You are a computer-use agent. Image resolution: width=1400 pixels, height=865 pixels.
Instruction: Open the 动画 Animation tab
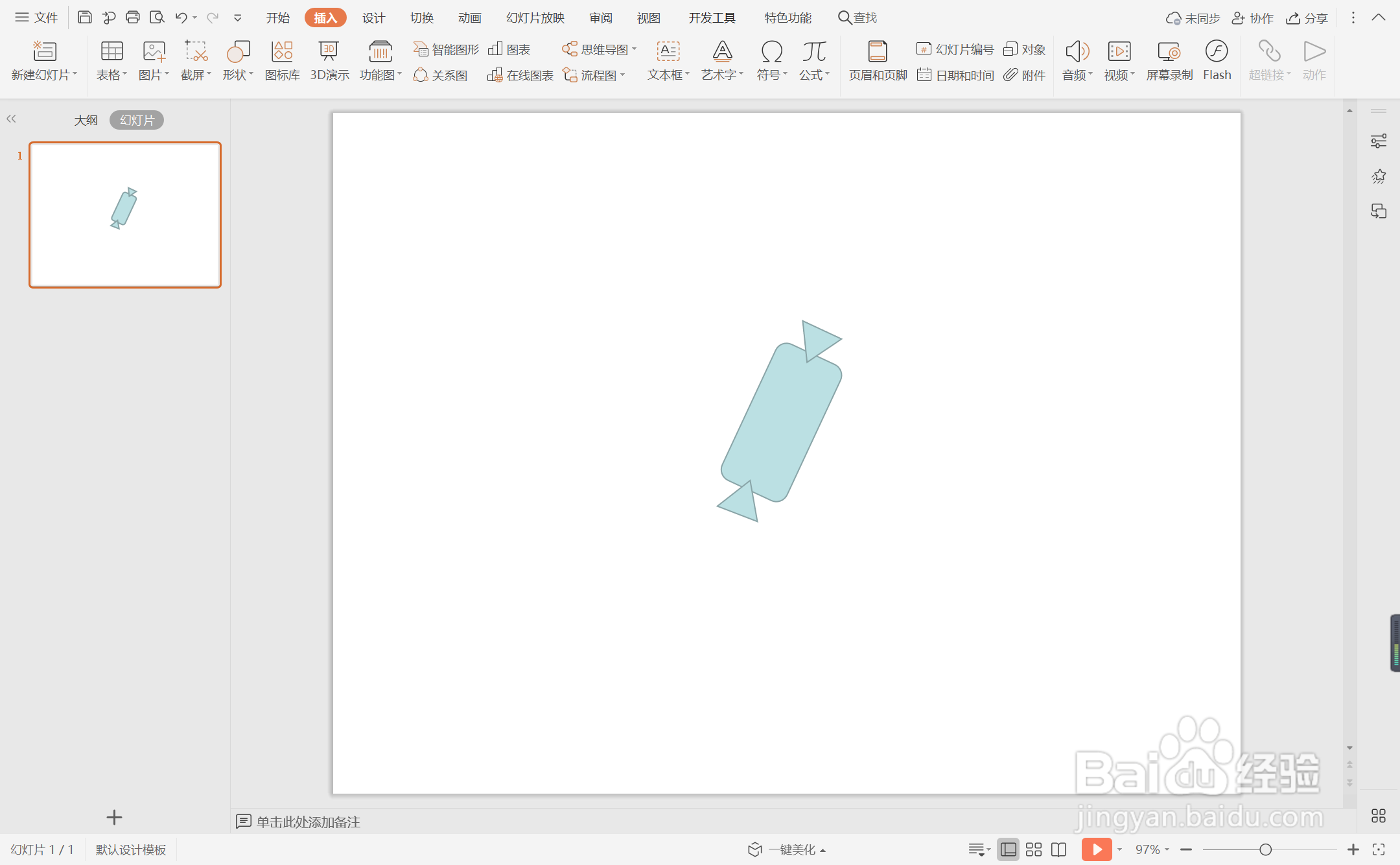(469, 18)
